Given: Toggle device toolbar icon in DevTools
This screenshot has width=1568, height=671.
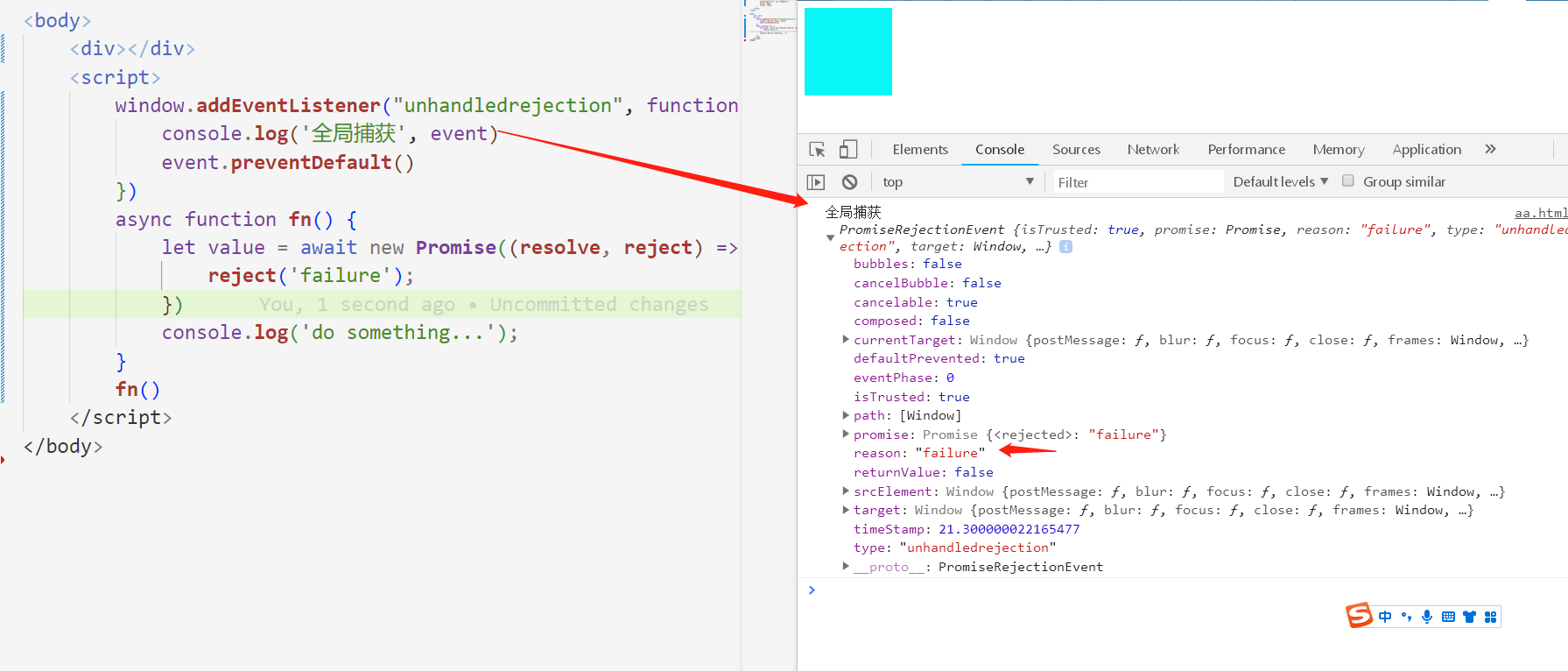Looking at the screenshot, I should coord(847,150).
